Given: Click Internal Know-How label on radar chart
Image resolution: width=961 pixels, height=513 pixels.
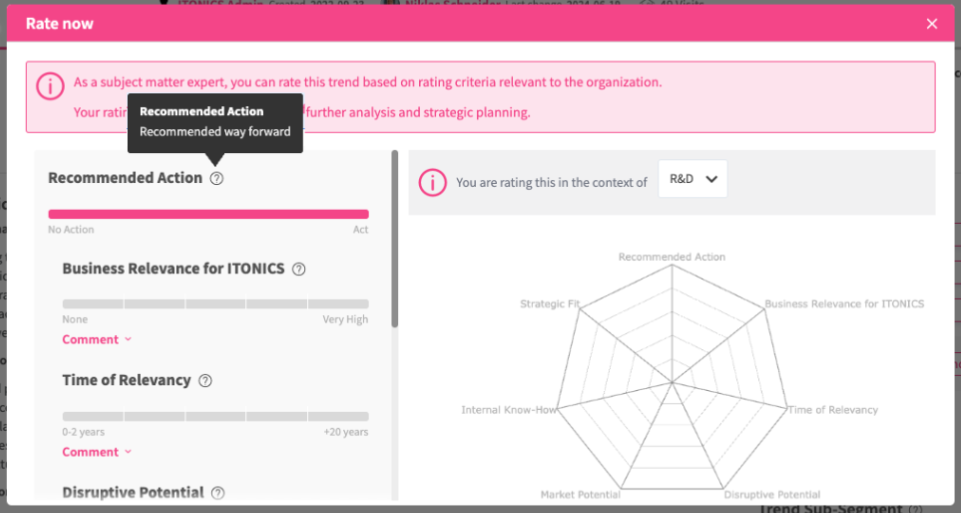Looking at the screenshot, I should pyautogui.click(x=507, y=410).
